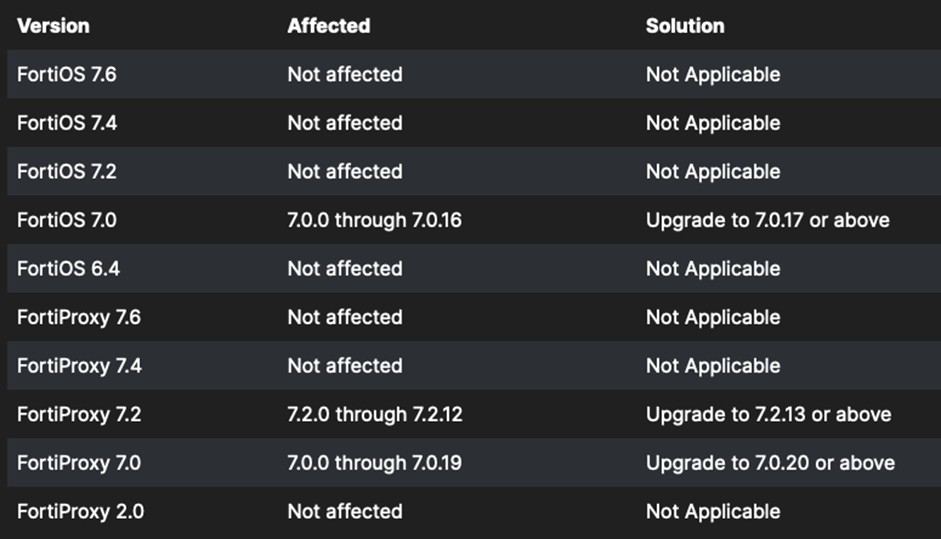Click "Not Applicable" in the FortiProxy 2.0 row
The width and height of the screenshot is (941, 539).
(x=712, y=511)
